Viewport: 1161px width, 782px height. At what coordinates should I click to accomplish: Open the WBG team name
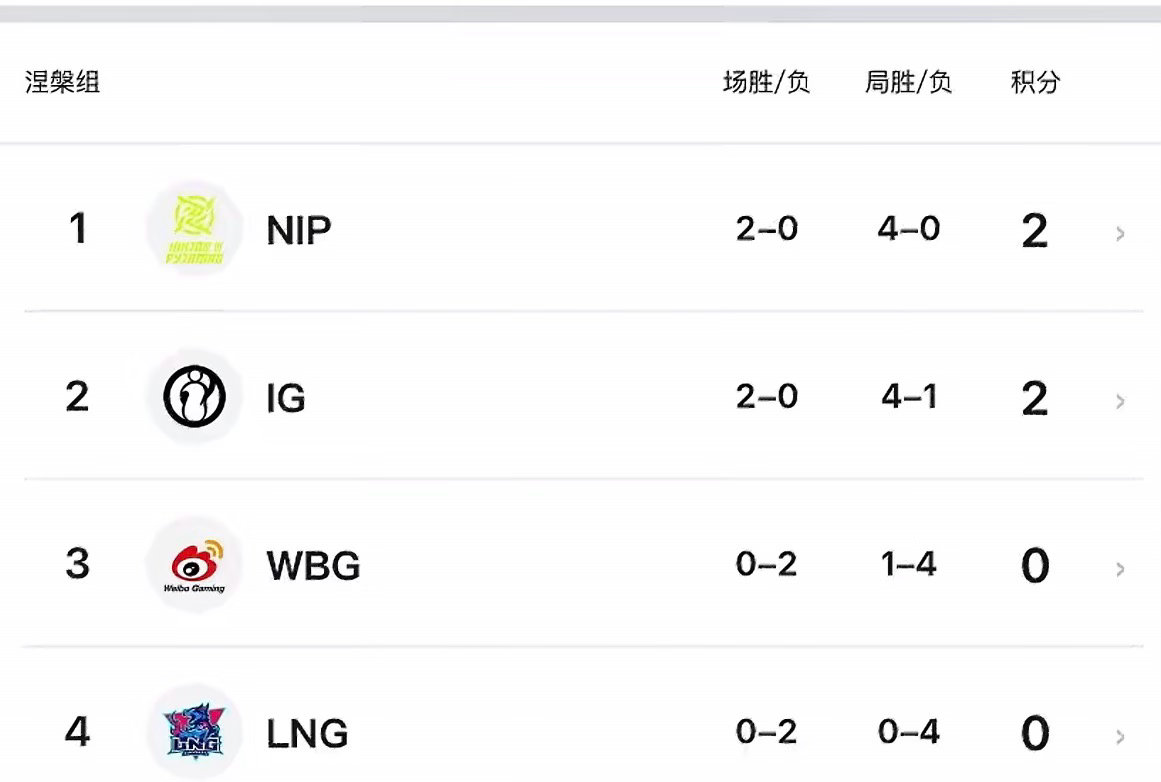(313, 566)
